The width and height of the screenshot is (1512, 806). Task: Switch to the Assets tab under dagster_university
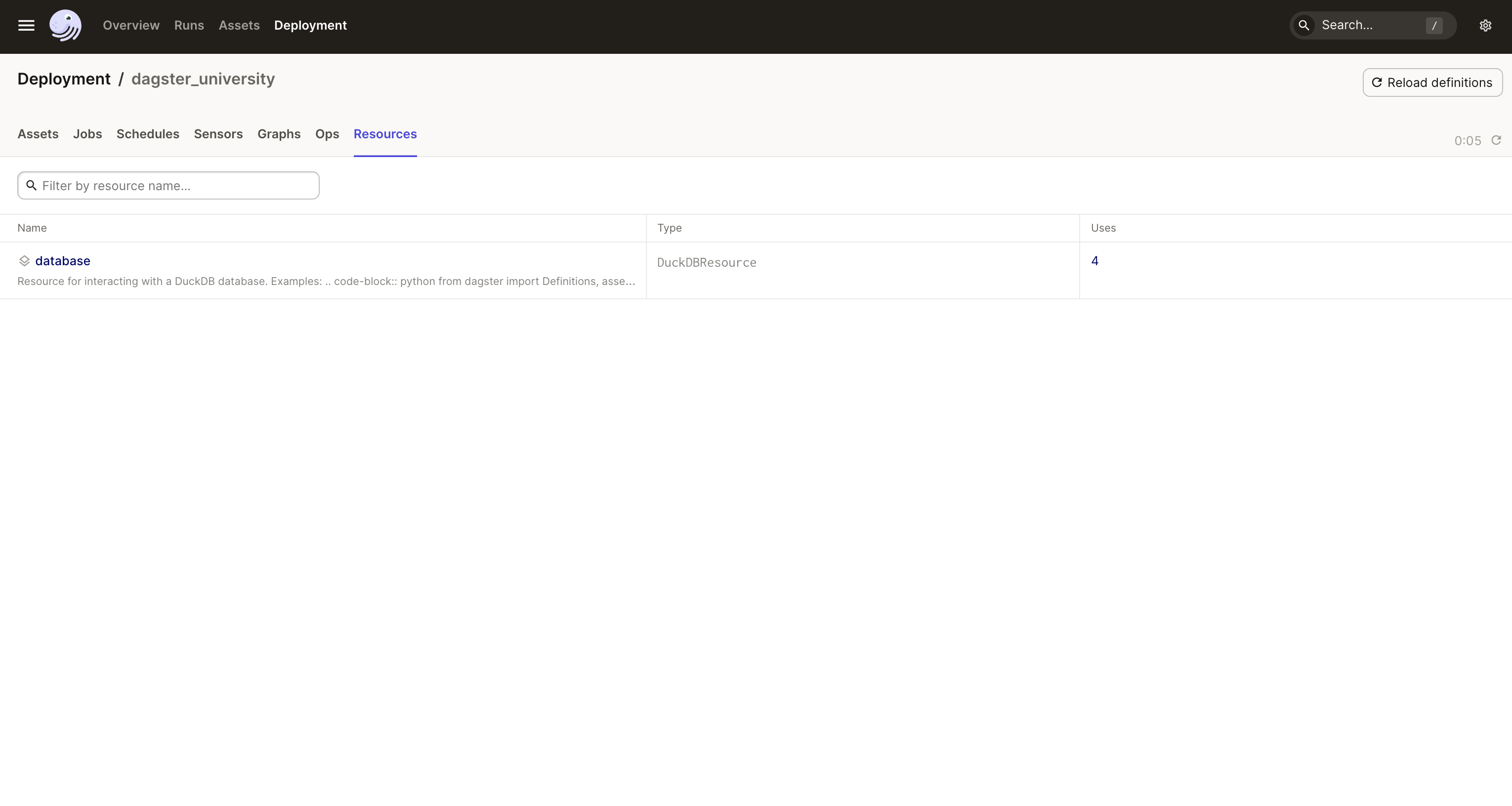coord(38,134)
